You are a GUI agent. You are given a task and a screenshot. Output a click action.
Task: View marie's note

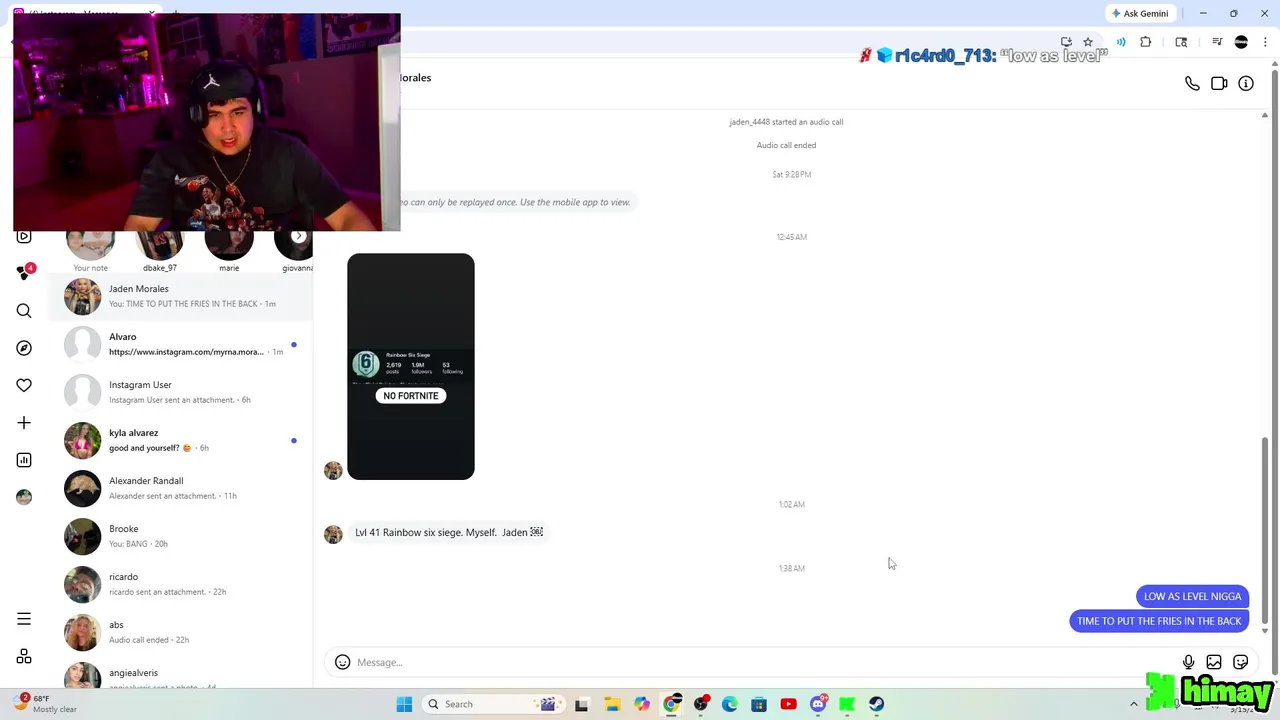click(x=229, y=250)
